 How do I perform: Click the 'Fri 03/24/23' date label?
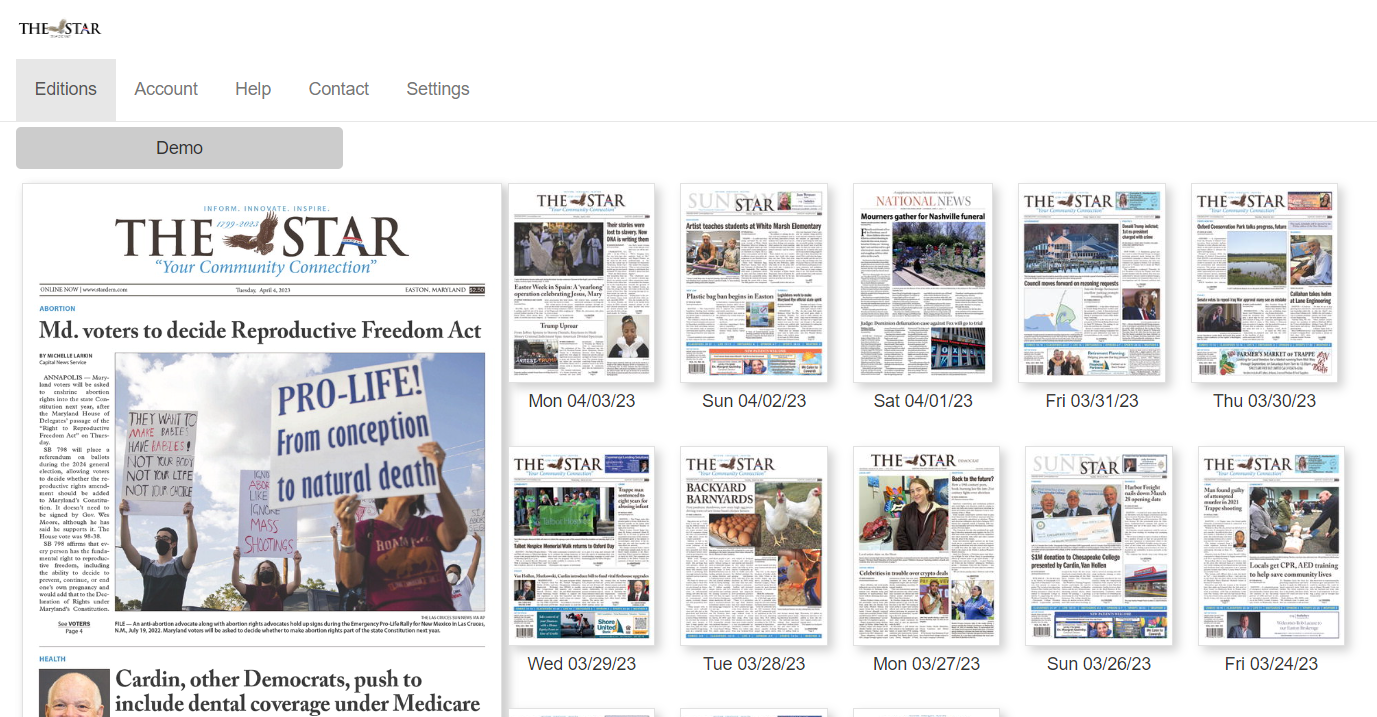pos(1271,664)
